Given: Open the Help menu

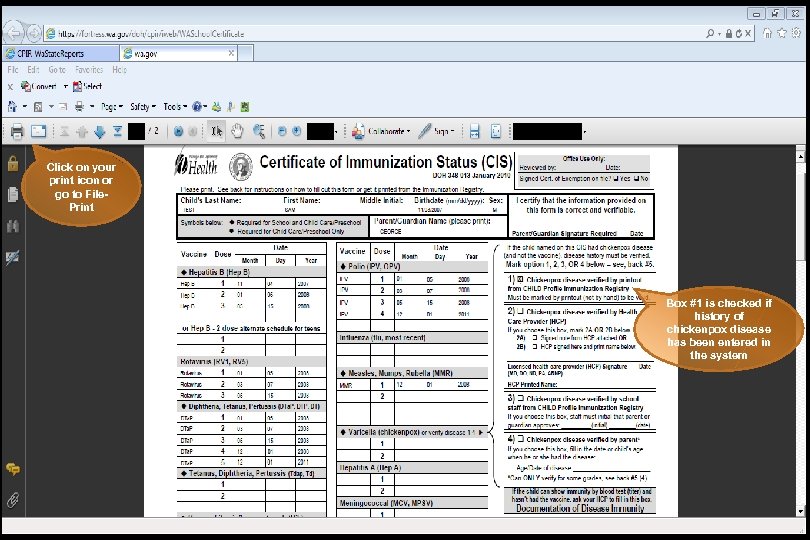Looking at the screenshot, I should click(x=119, y=70).
